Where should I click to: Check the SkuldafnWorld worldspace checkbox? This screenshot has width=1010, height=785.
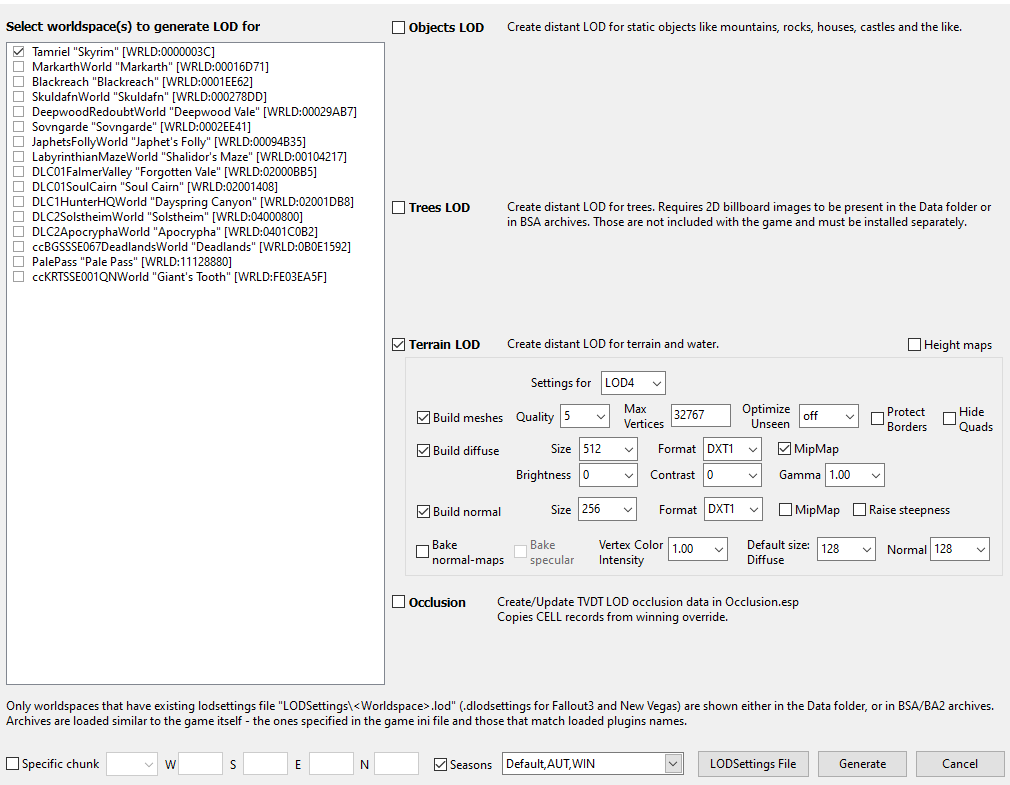click(19, 97)
